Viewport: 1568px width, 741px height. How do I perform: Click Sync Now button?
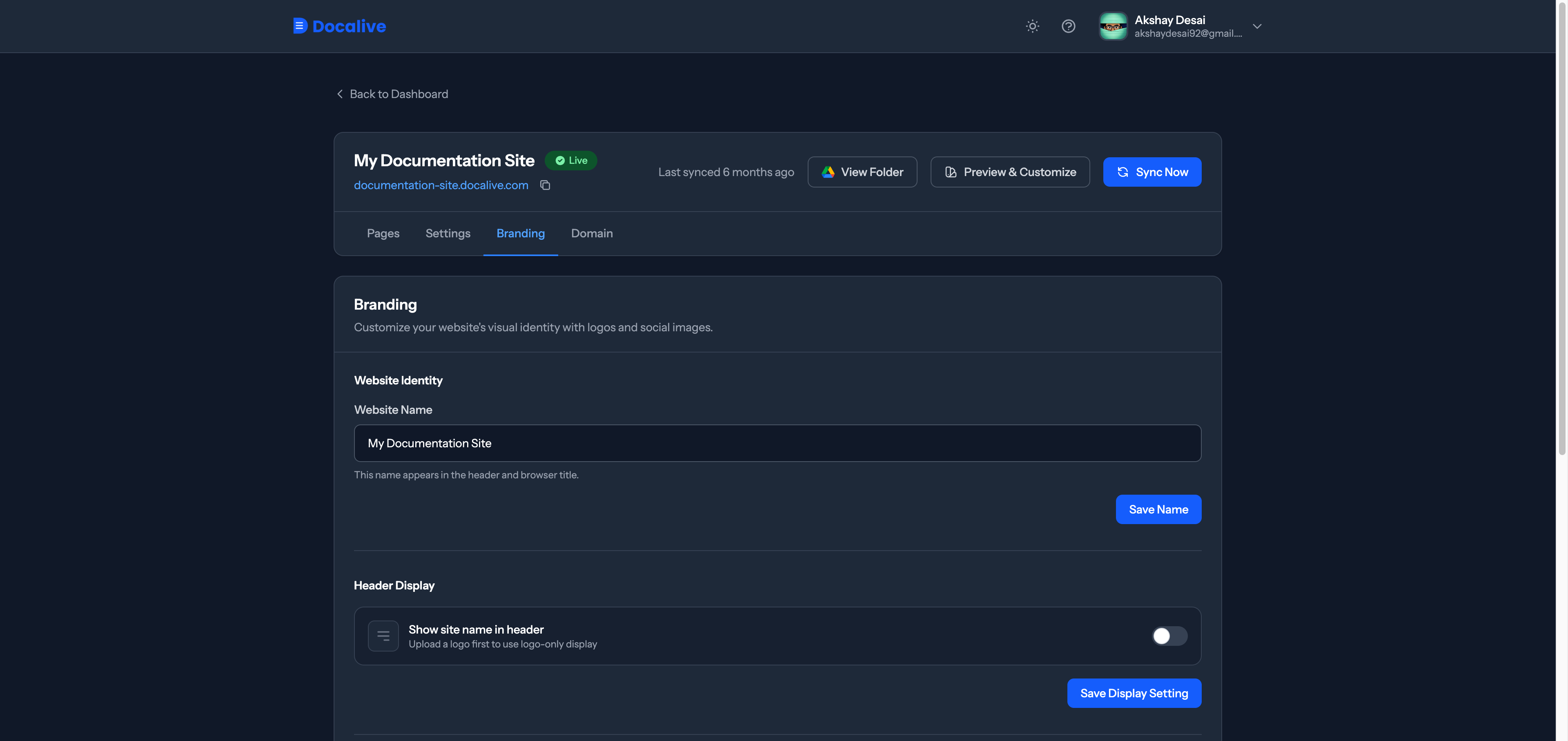[x=1151, y=172]
